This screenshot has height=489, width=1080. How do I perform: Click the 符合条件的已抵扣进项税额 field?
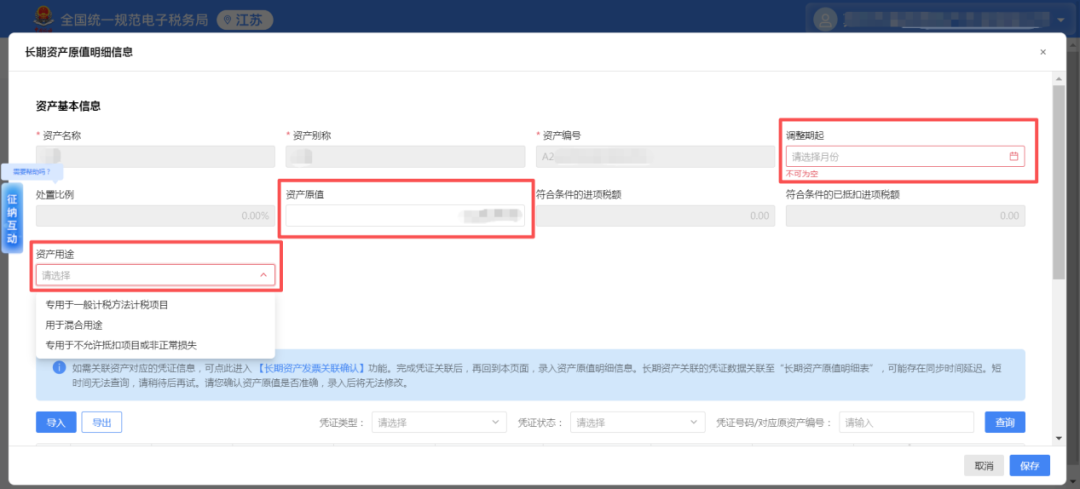(x=905, y=216)
